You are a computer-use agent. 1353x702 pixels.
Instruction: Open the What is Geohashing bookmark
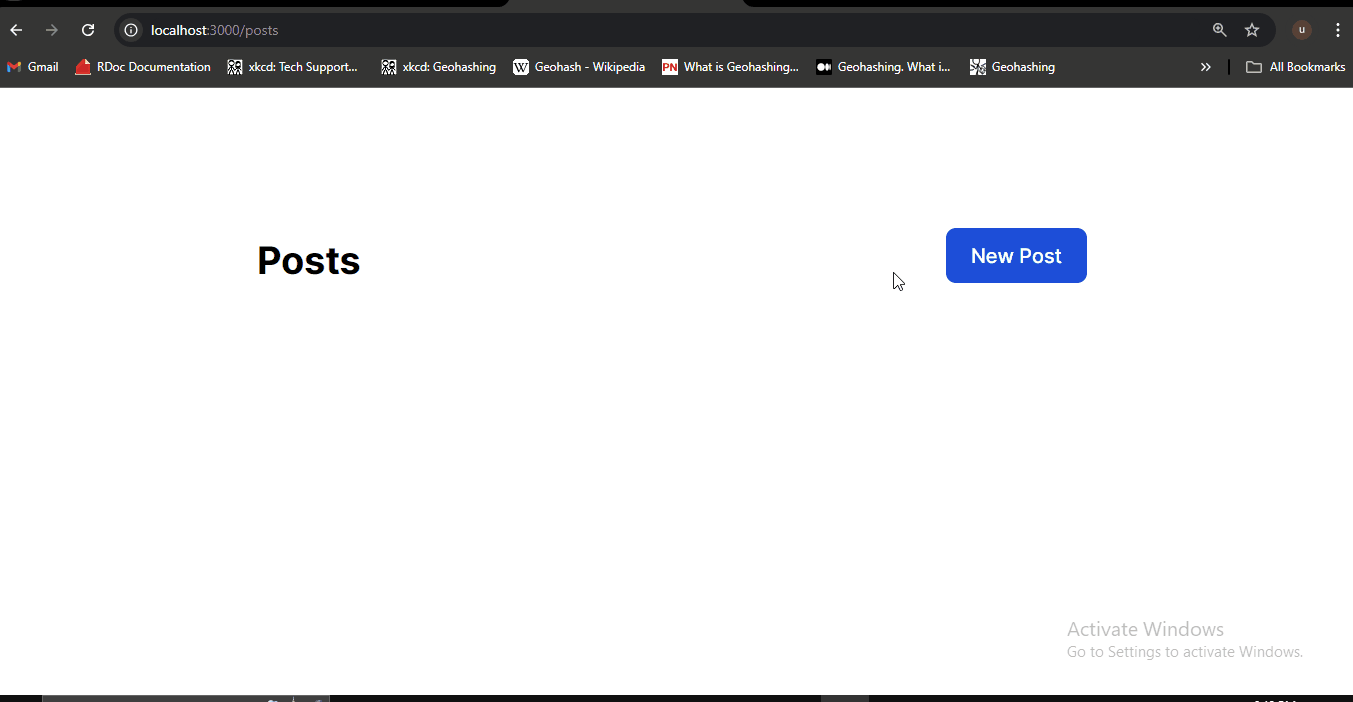click(x=731, y=67)
